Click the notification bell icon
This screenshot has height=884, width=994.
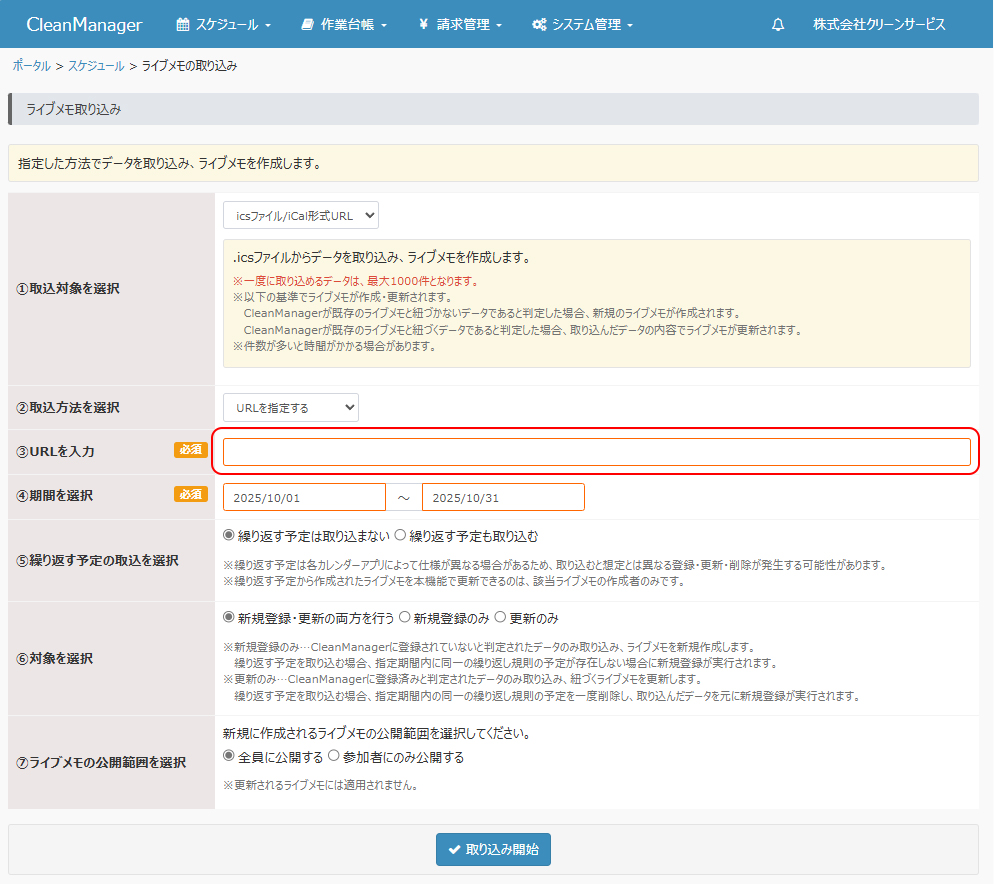coord(778,25)
